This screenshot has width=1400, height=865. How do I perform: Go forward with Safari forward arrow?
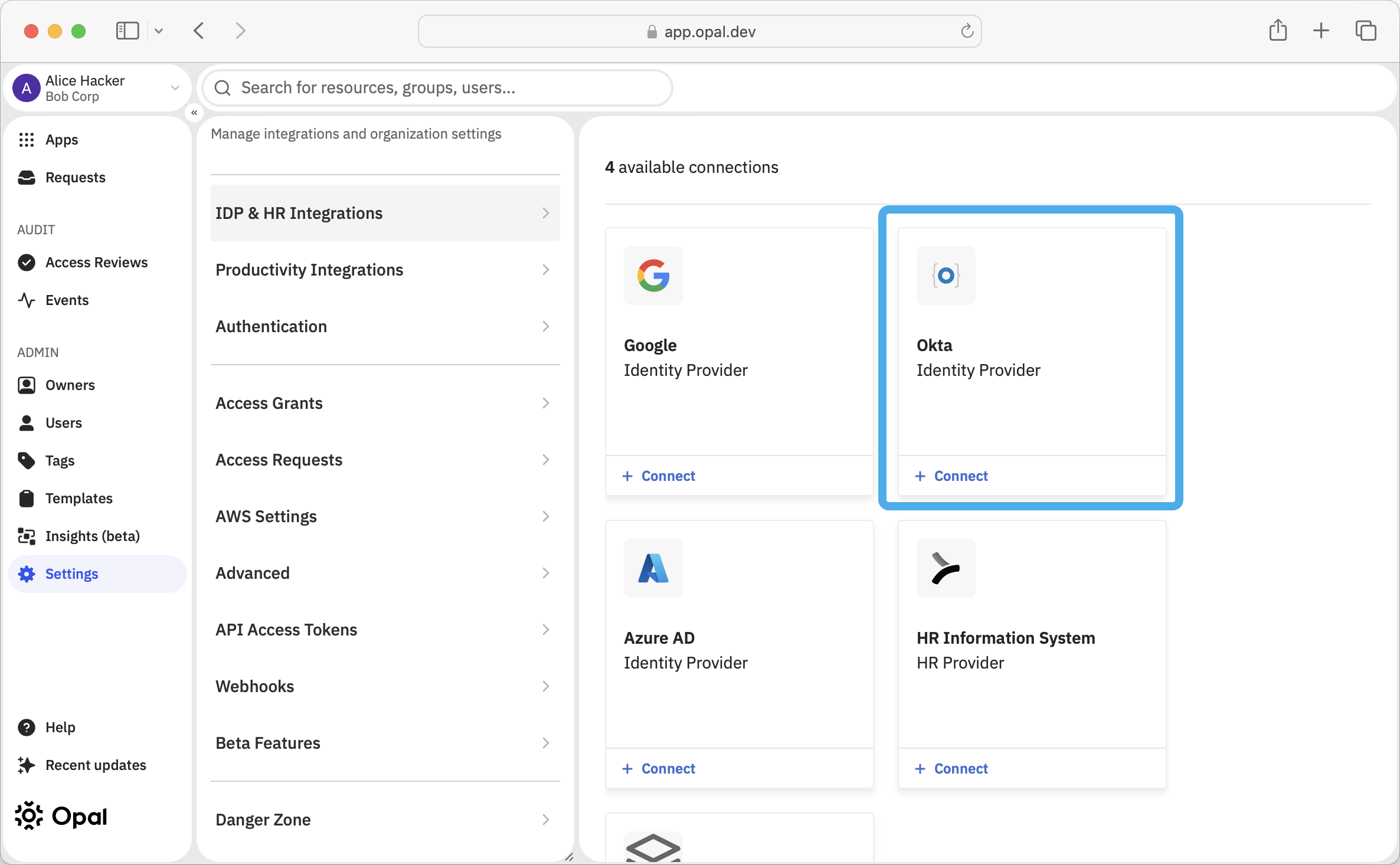tap(240, 31)
